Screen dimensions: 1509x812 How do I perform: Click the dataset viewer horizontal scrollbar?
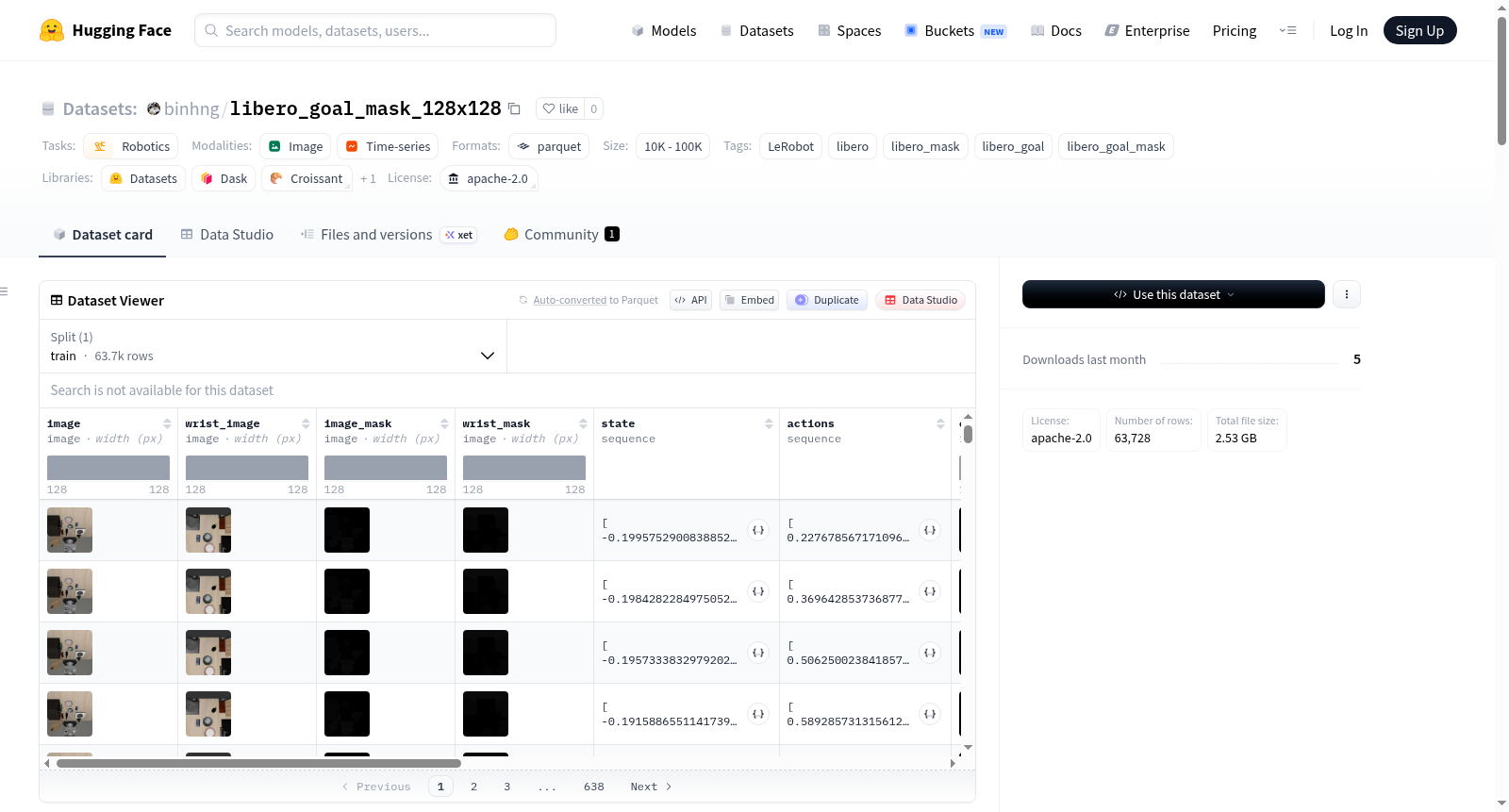click(x=258, y=763)
